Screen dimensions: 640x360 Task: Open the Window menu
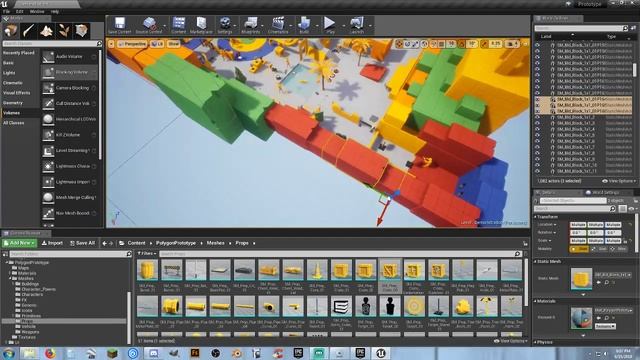pyautogui.click(x=37, y=11)
